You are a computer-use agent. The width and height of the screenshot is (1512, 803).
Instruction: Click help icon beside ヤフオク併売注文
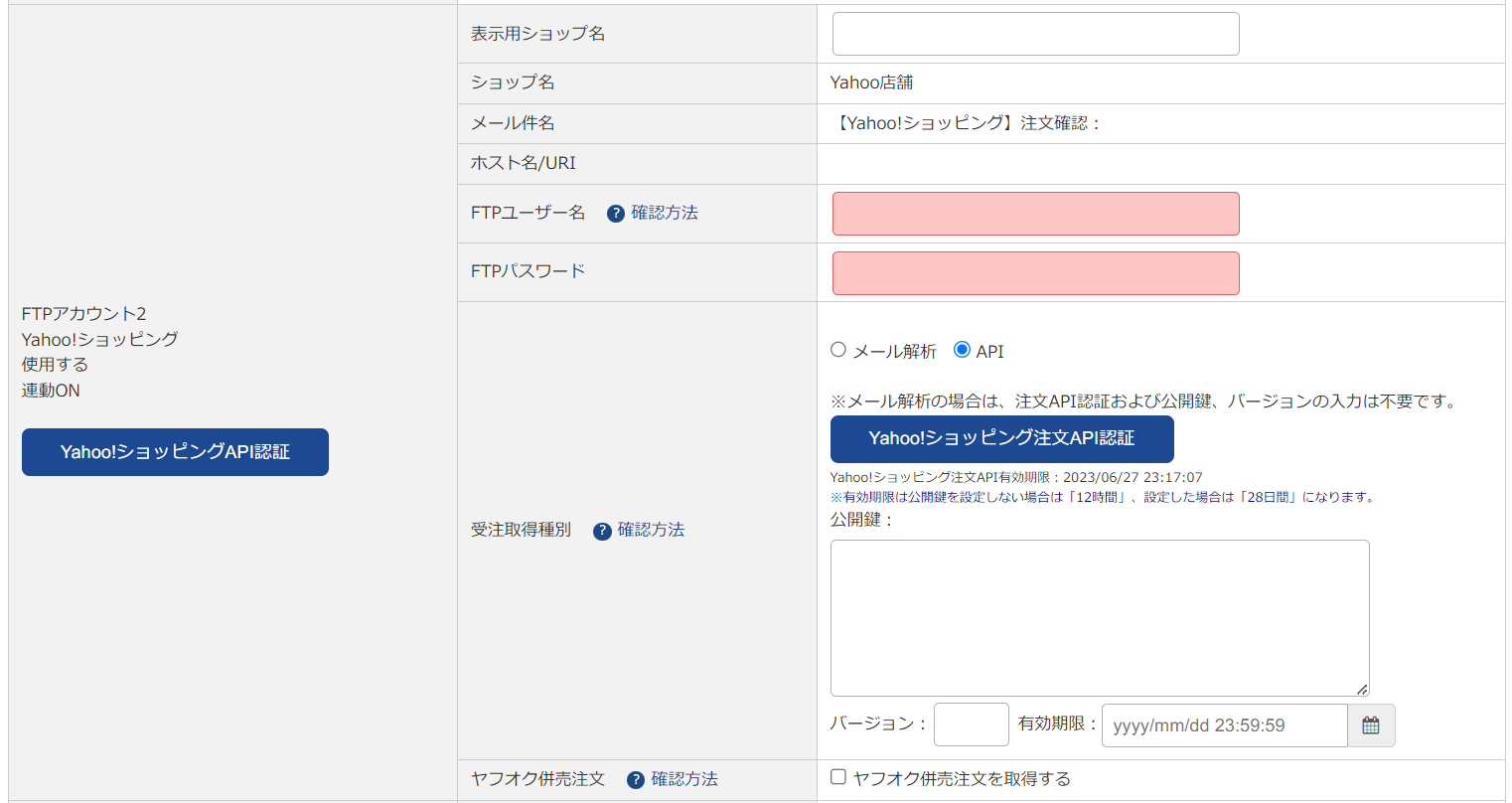click(x=636, y=780)
